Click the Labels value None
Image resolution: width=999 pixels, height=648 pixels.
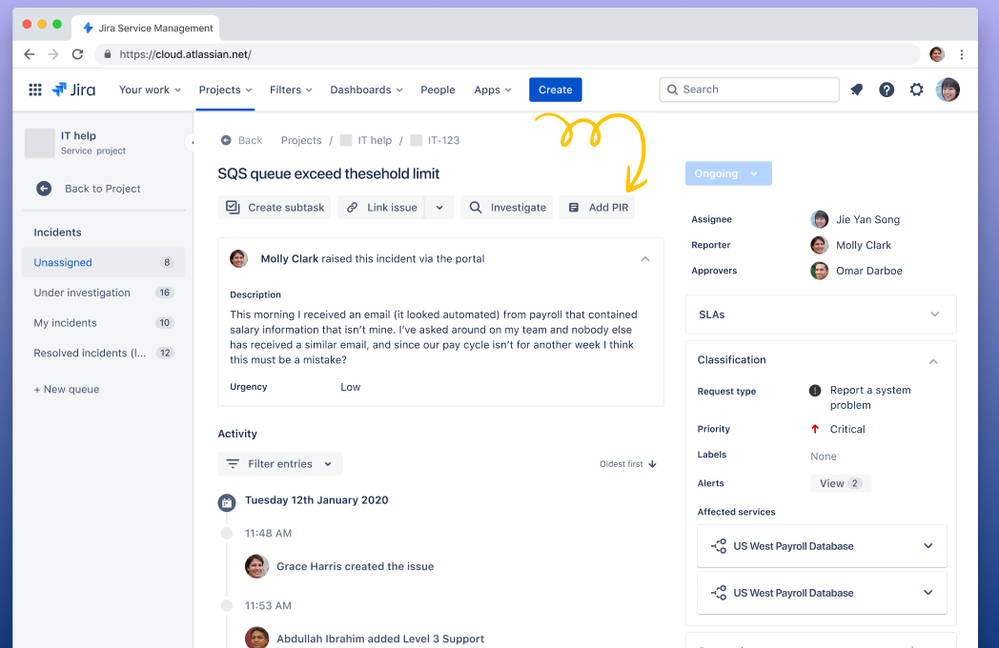click(823, 456)
